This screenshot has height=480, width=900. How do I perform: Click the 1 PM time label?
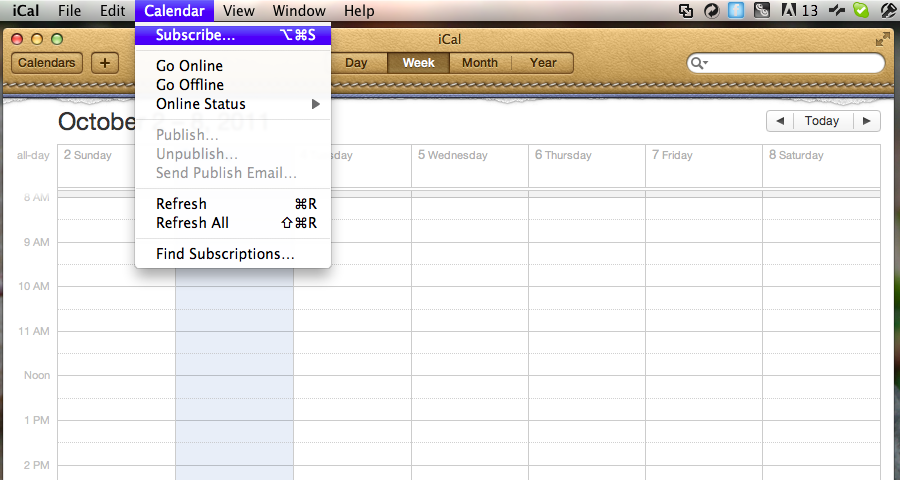(37, 420)
